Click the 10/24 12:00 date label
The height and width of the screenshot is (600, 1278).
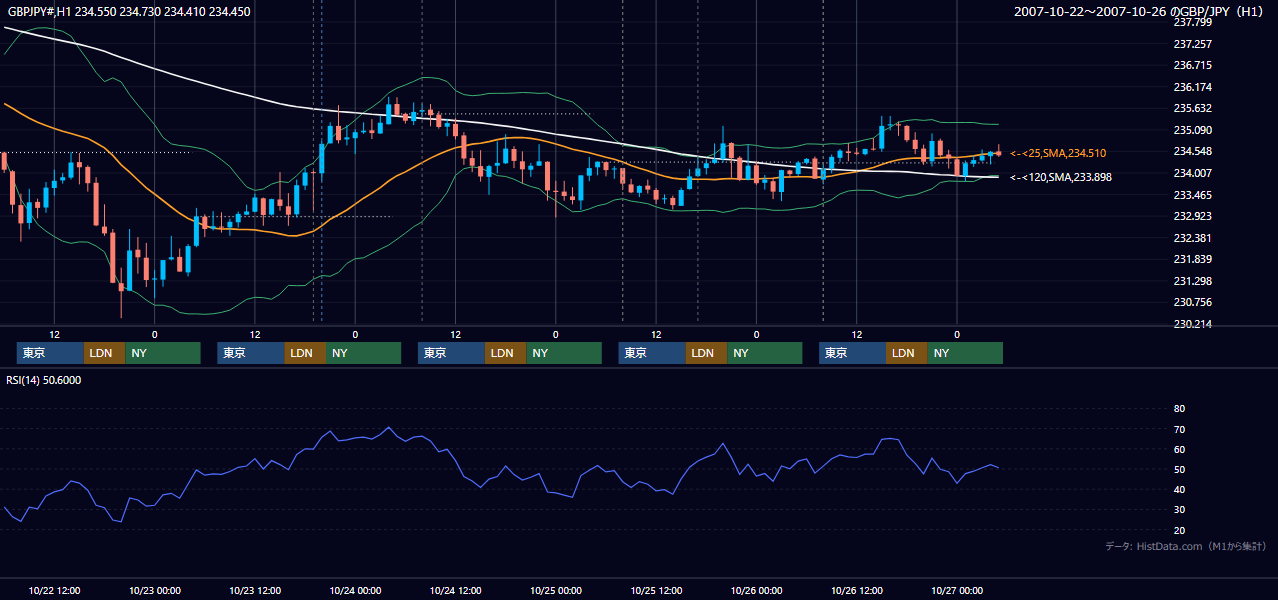(x=456, y=590)
